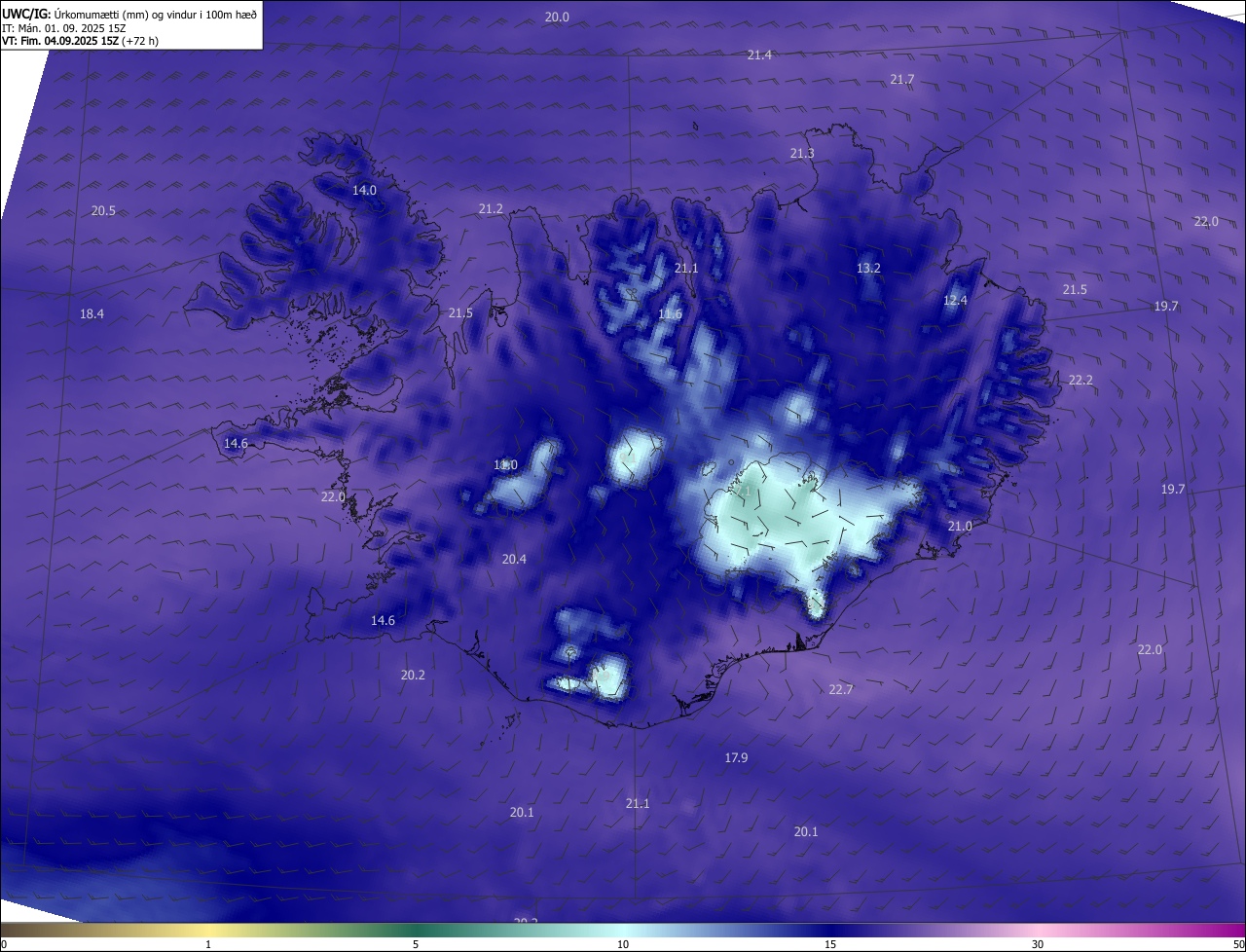Click the 13.2 value label
The height and width of the screenshot is (952, 1246).
pyautogui.click(x=868, y=268)
